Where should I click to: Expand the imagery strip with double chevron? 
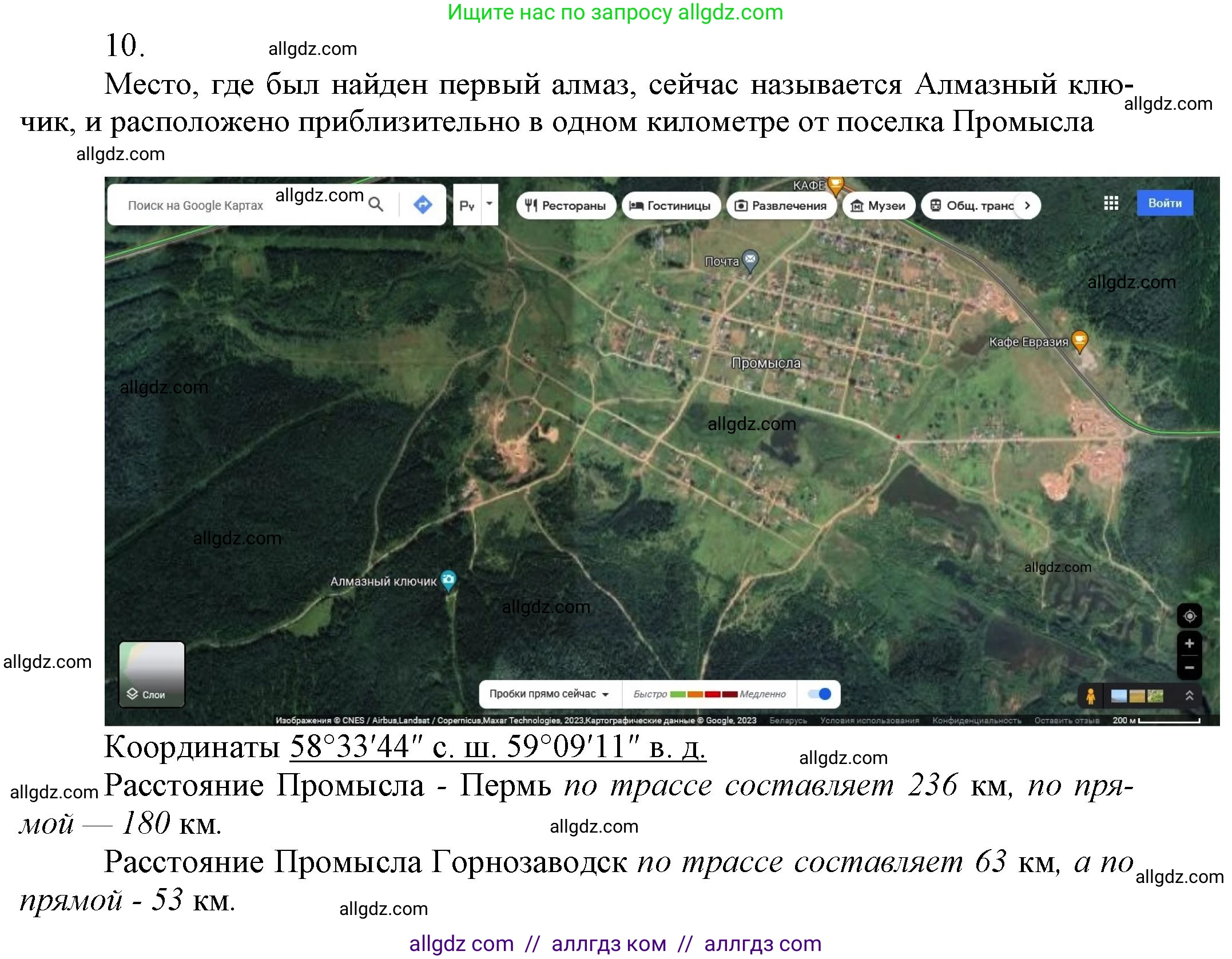tap(1189, 695)
